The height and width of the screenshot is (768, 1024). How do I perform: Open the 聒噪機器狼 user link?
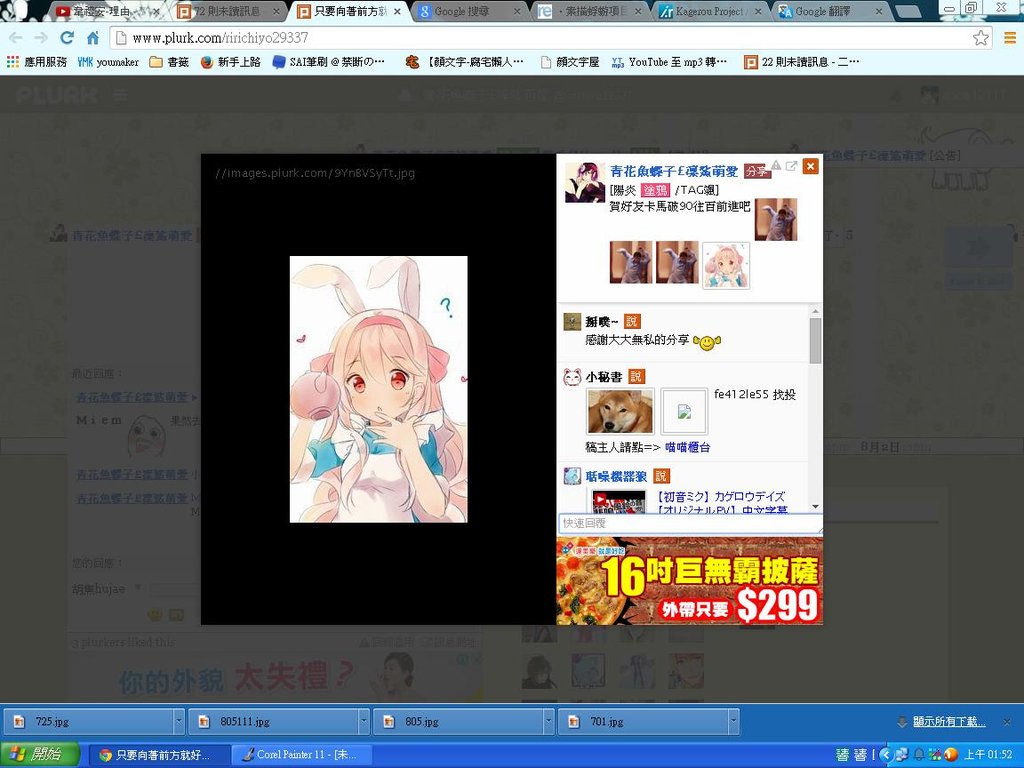tap(616, 476)
